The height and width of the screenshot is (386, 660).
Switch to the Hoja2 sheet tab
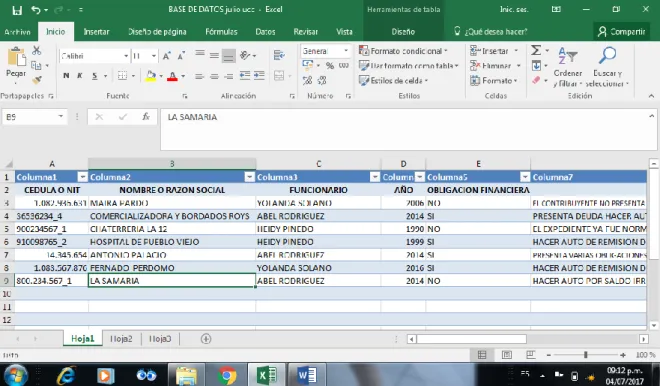click(x=121, y=339)
